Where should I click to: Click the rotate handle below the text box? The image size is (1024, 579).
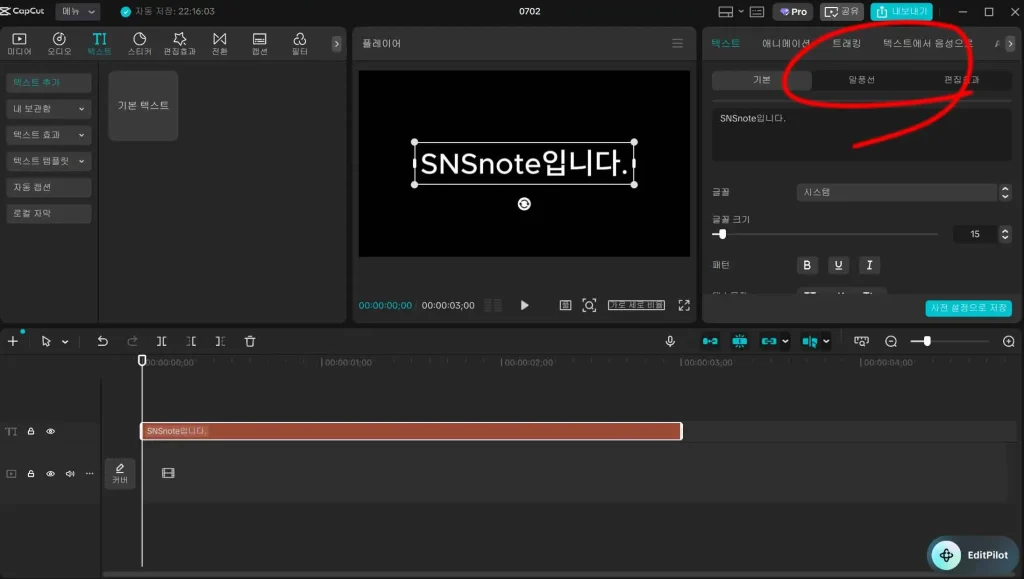click(524, 204)
